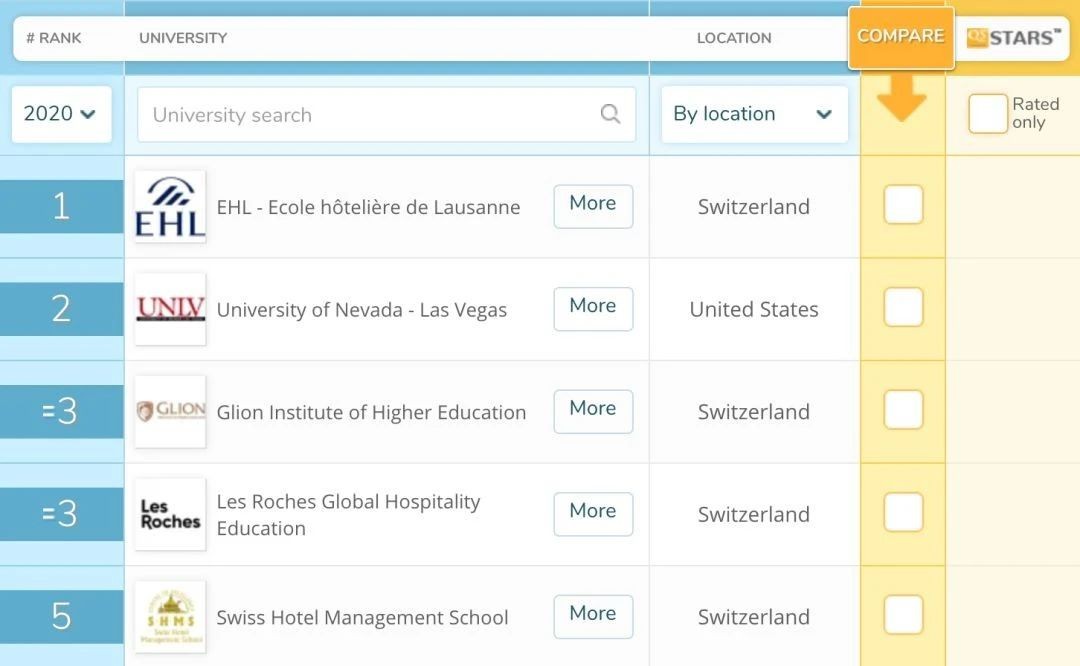Click the EHL university logo
Viewport: 1080px width, 666px height.
click(170, 207)
